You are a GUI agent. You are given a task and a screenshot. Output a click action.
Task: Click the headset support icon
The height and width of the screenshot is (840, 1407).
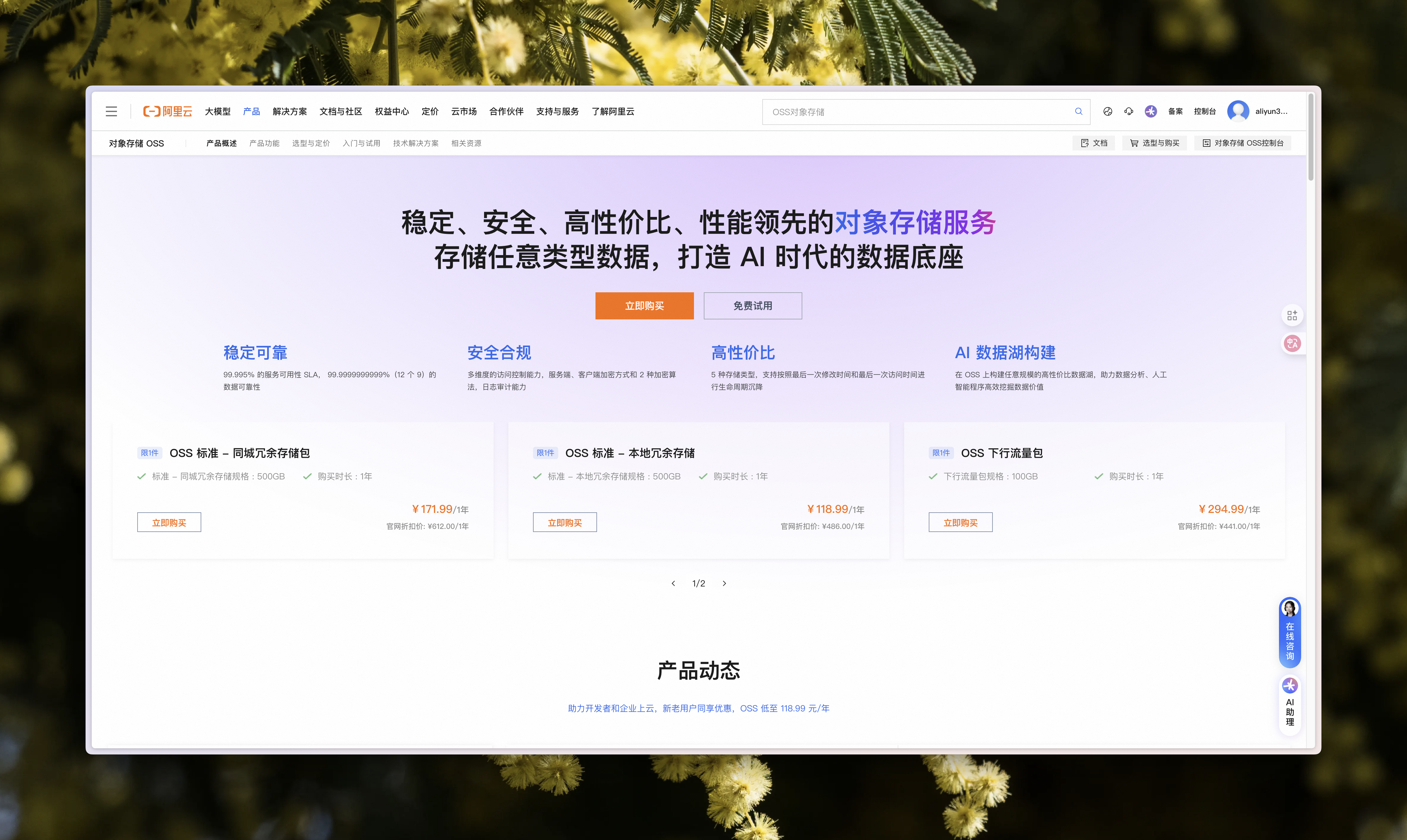(x=1128, y=111)
